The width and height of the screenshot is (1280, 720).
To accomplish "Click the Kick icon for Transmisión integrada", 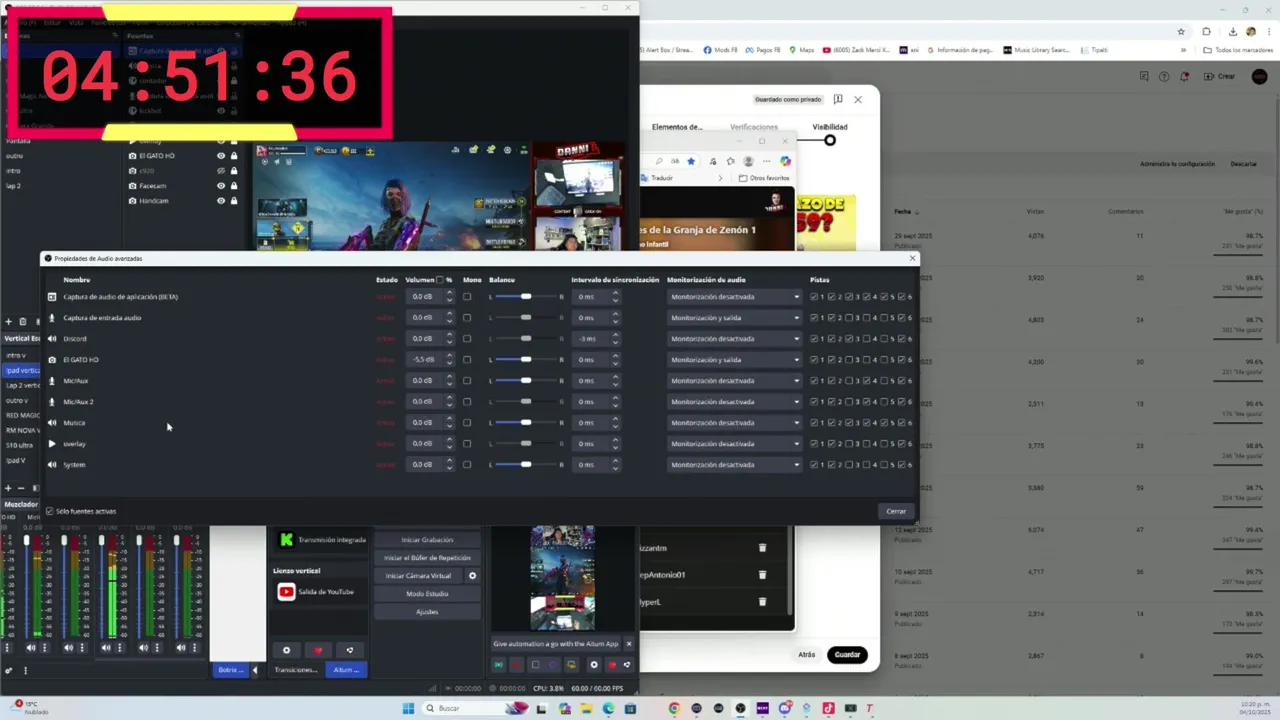I will (286, 540).
